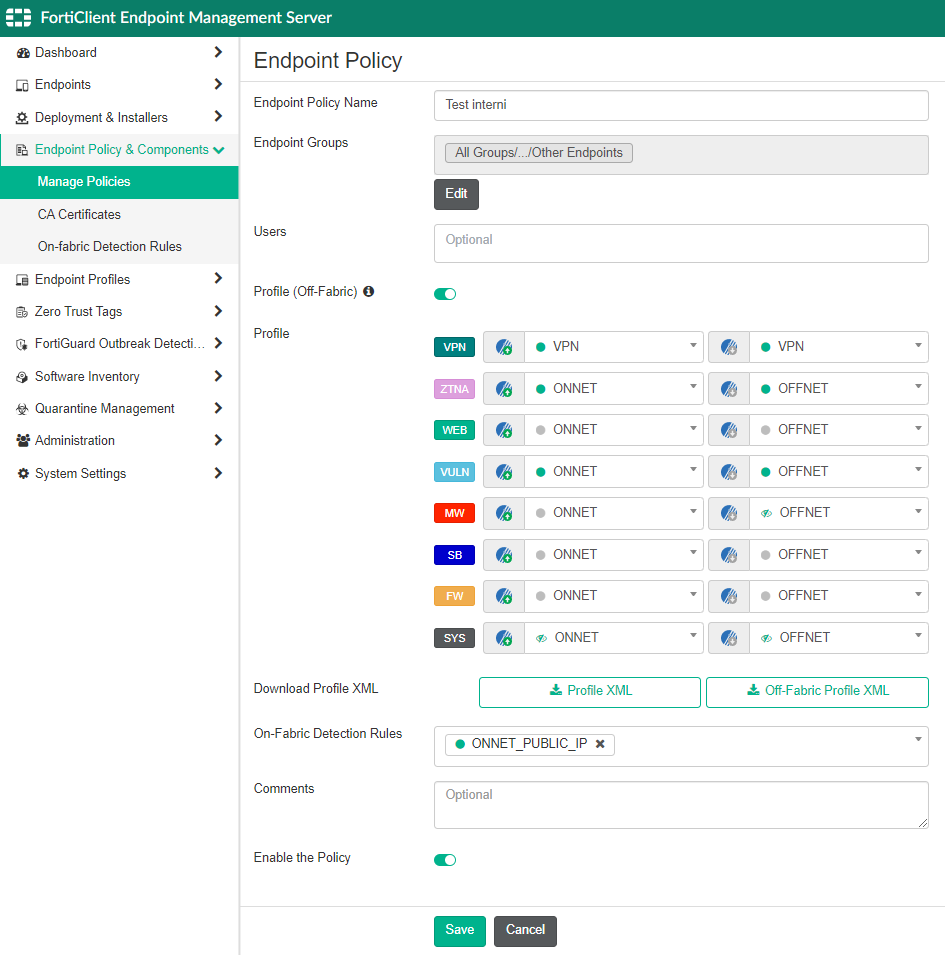Click the Quarantine Management biohazard icon
The width and height of the screenshot is (945, 955).
pyautogui.click(x=22, y=409)
